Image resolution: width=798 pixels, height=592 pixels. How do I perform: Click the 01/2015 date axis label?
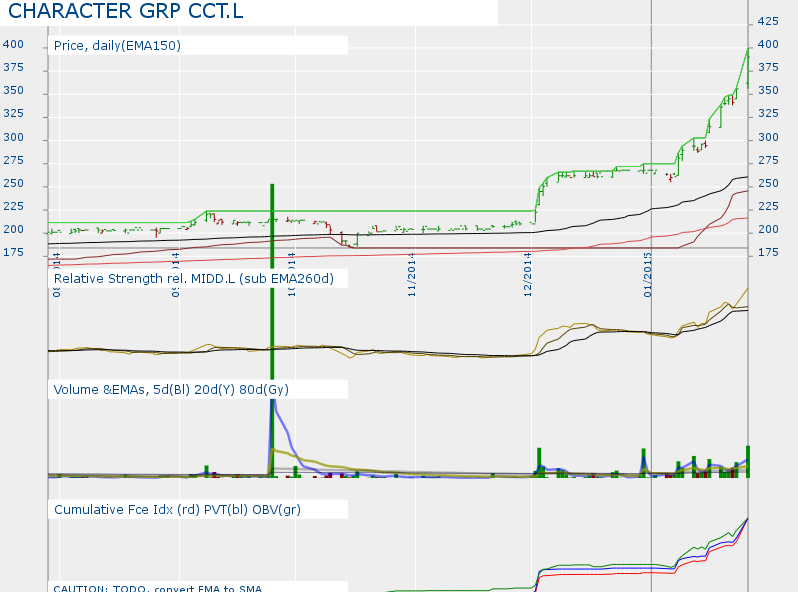point(647,275)
